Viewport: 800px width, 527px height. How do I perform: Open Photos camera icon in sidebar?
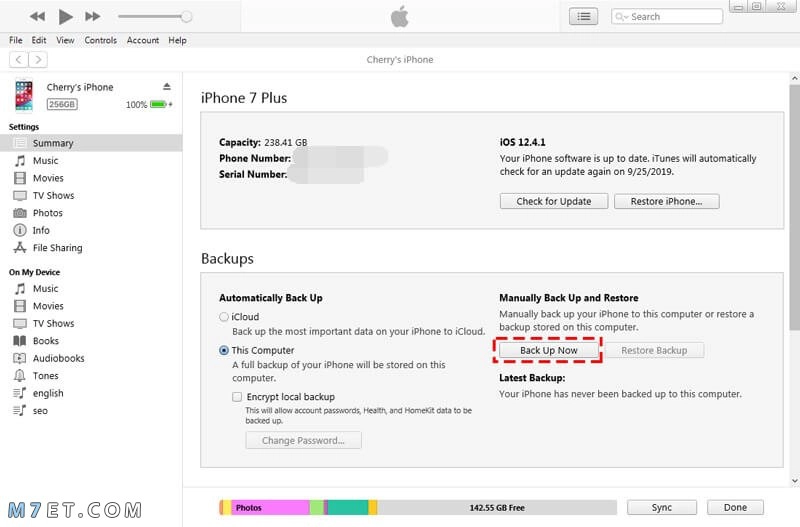[20, 213]
